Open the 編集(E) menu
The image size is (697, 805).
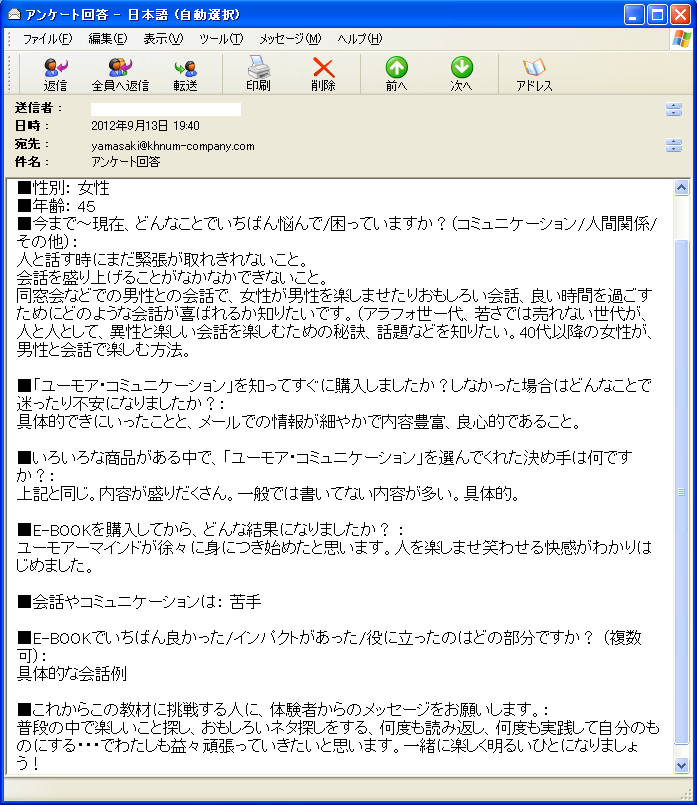pyautogui.click(x=108, y=39)
